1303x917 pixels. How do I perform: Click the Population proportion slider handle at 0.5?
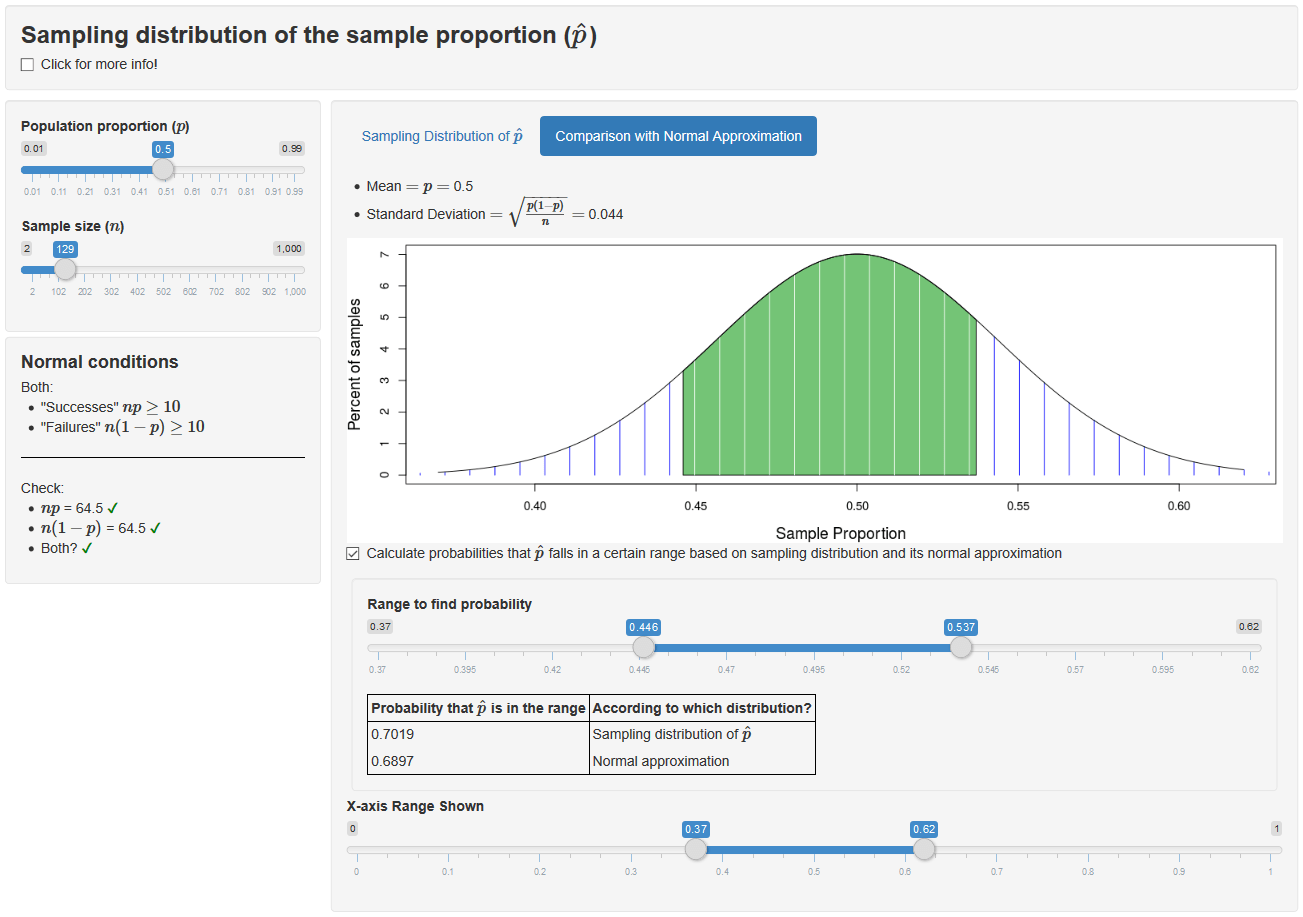[x=163, y=169]
